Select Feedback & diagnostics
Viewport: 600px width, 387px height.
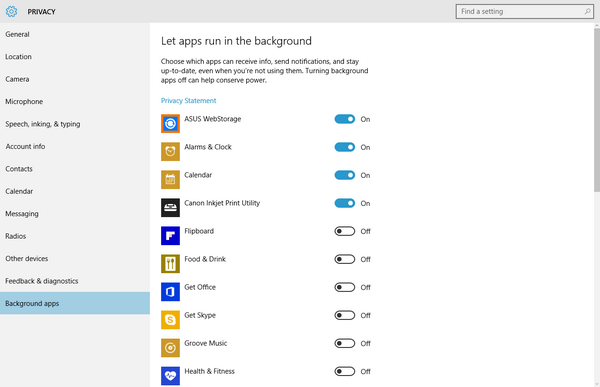[x=75, y=281]
